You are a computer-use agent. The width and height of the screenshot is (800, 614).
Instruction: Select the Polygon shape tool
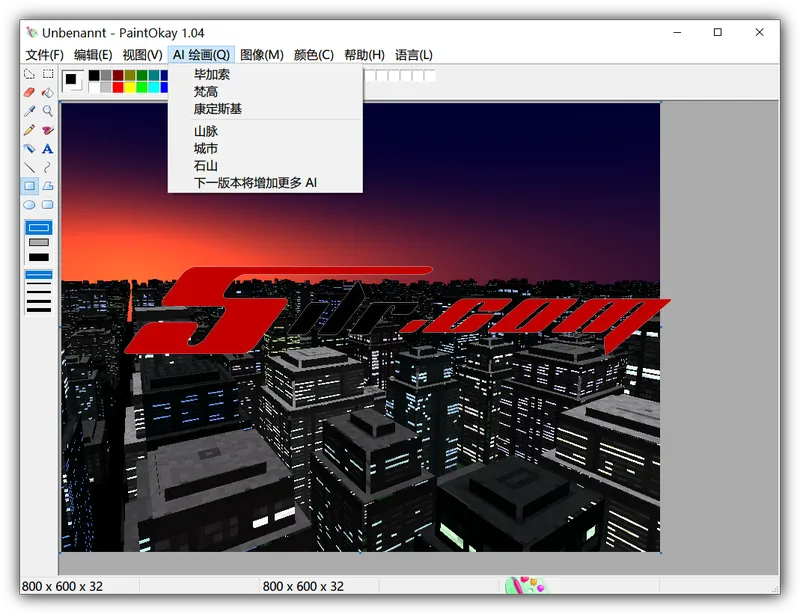(47, 186)
